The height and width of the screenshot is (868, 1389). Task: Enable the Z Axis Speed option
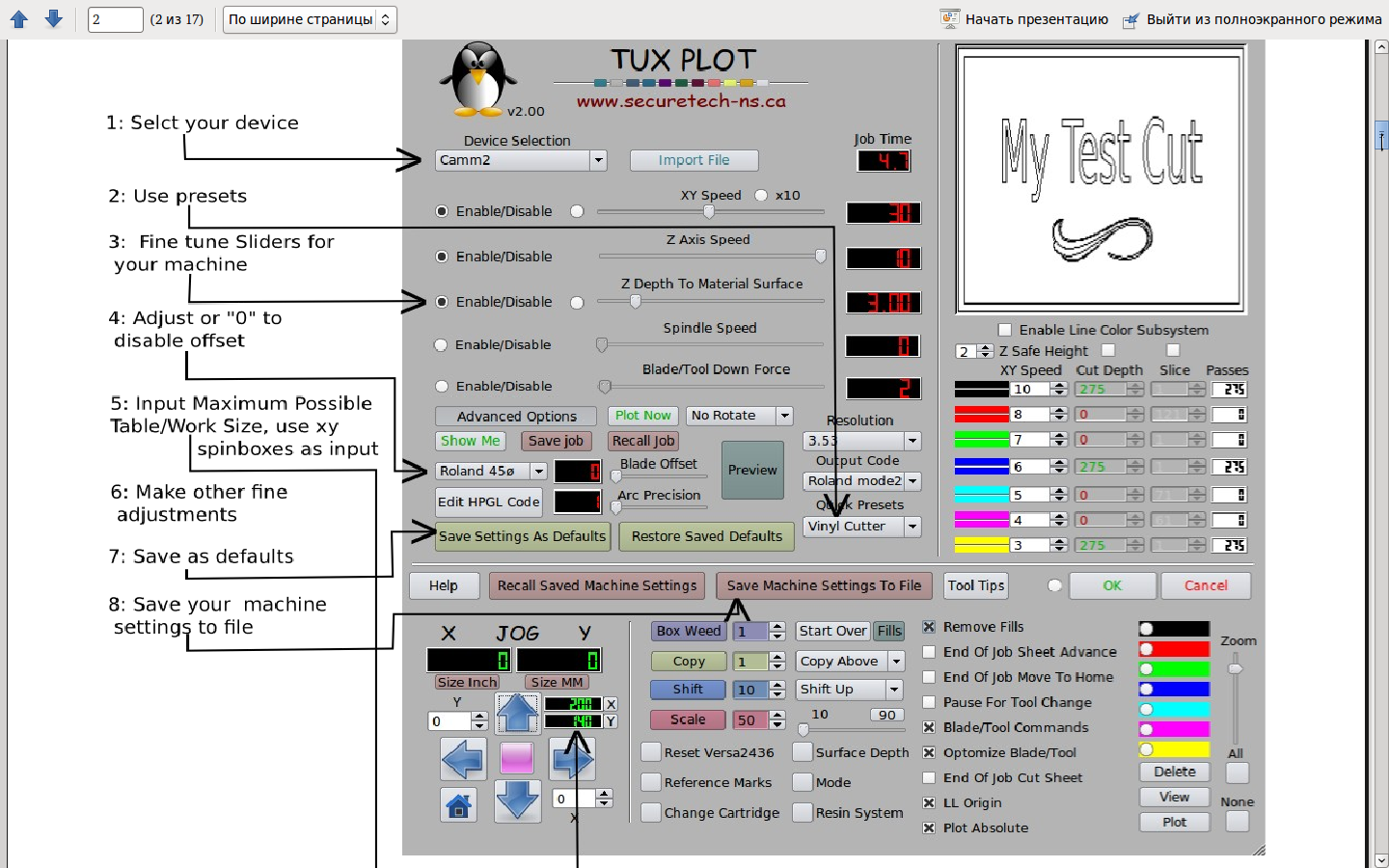442,257
